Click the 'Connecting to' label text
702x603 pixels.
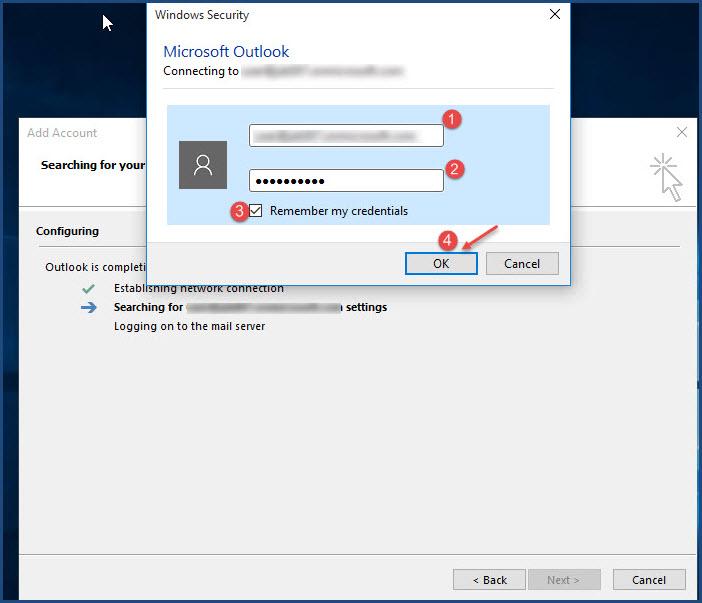pos(201,71)
